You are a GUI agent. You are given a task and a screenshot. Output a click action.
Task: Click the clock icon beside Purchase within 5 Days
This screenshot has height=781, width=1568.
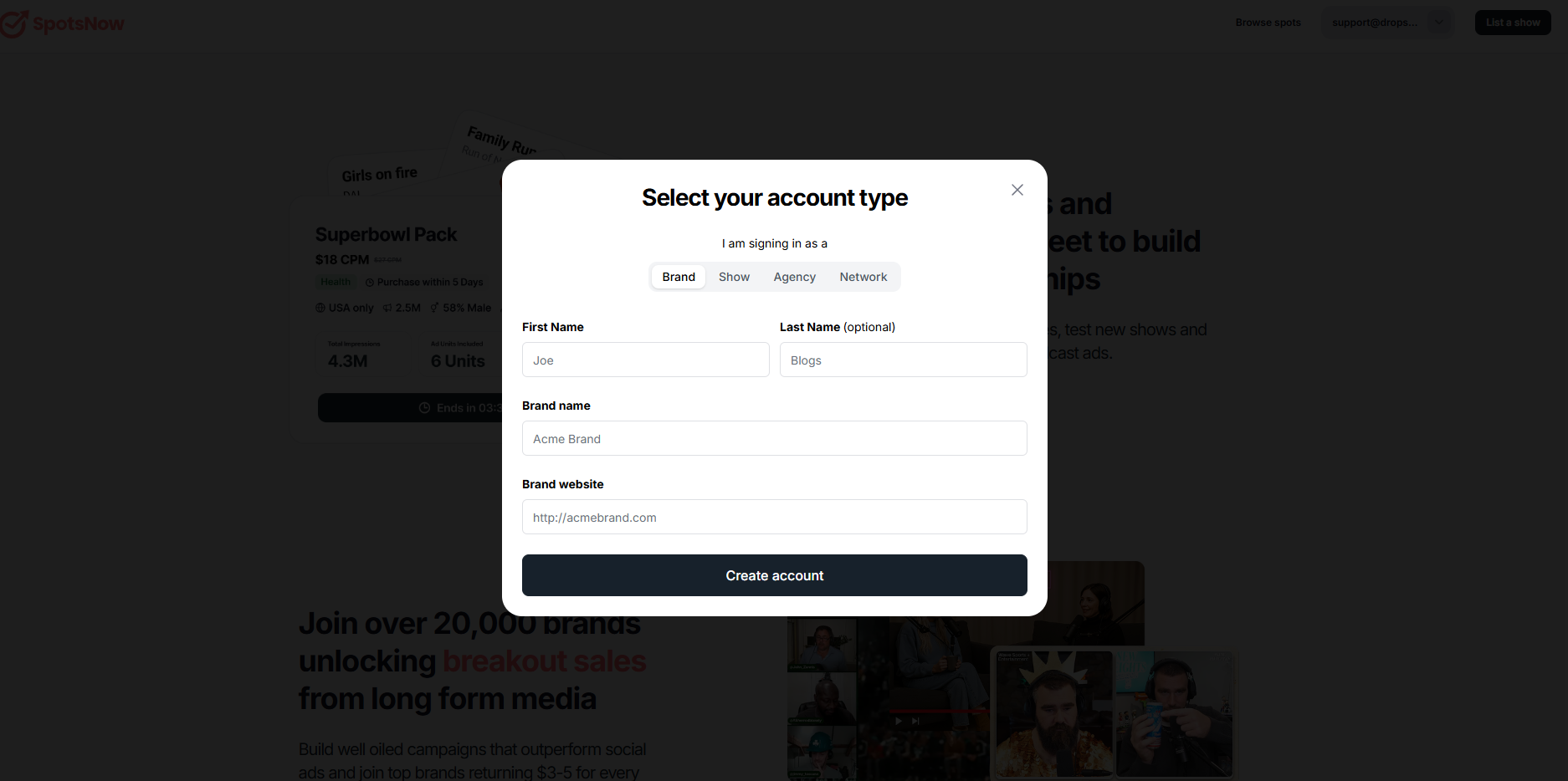pos(370,283)
